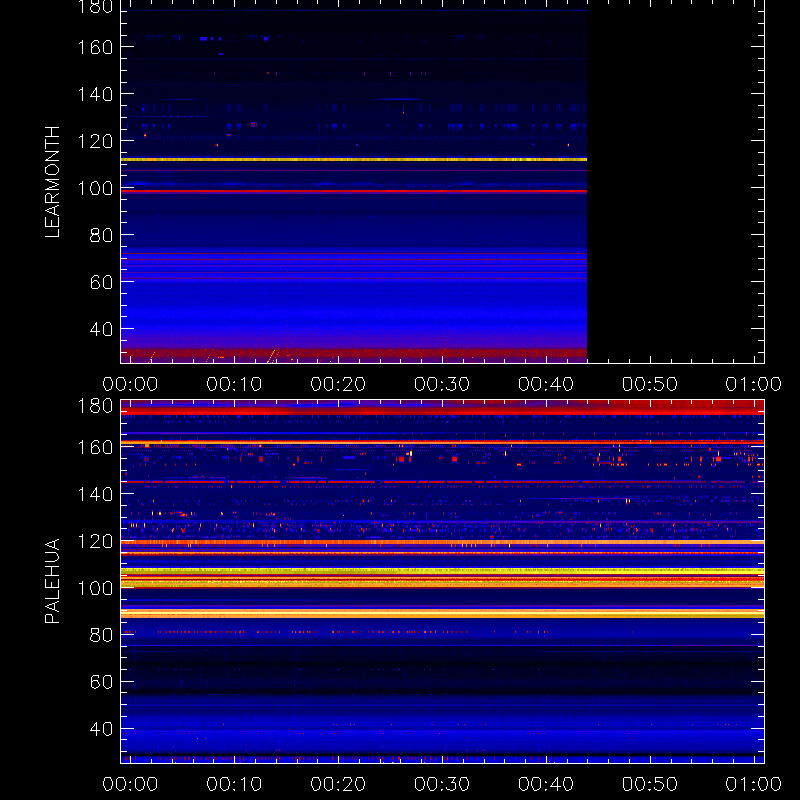This screenshot has width=800, height=800.
Task: Click the red band atop PALEHUA spectrogram
Action: (442, 409)
